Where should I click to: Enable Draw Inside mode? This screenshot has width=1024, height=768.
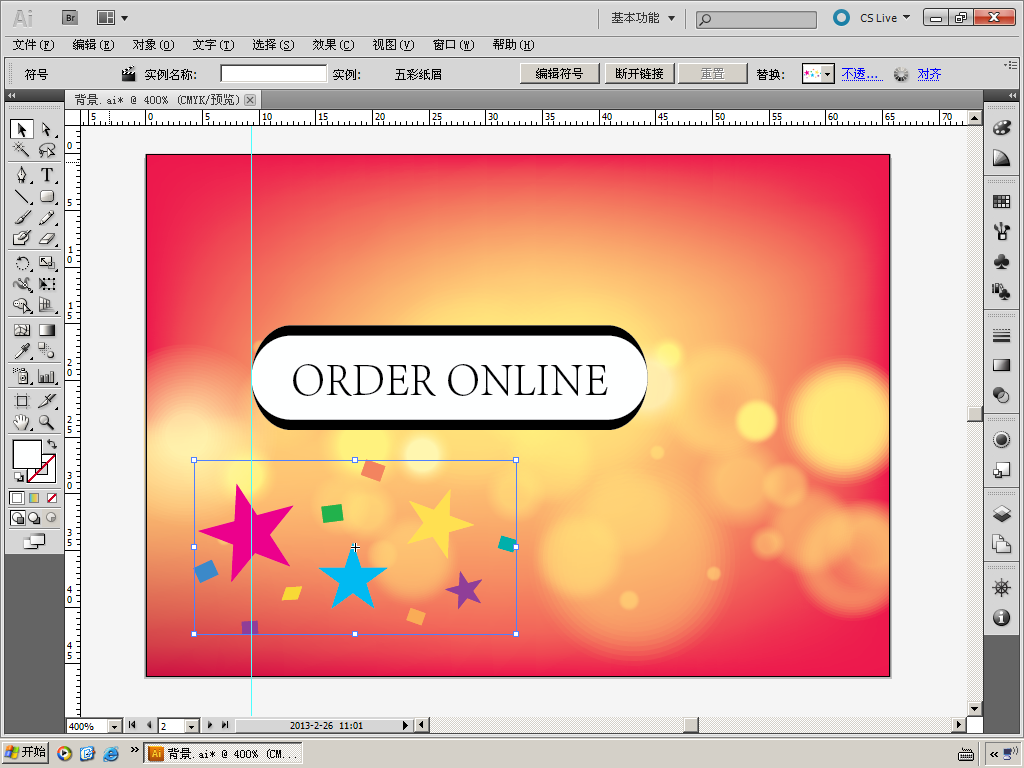(51, 518)
